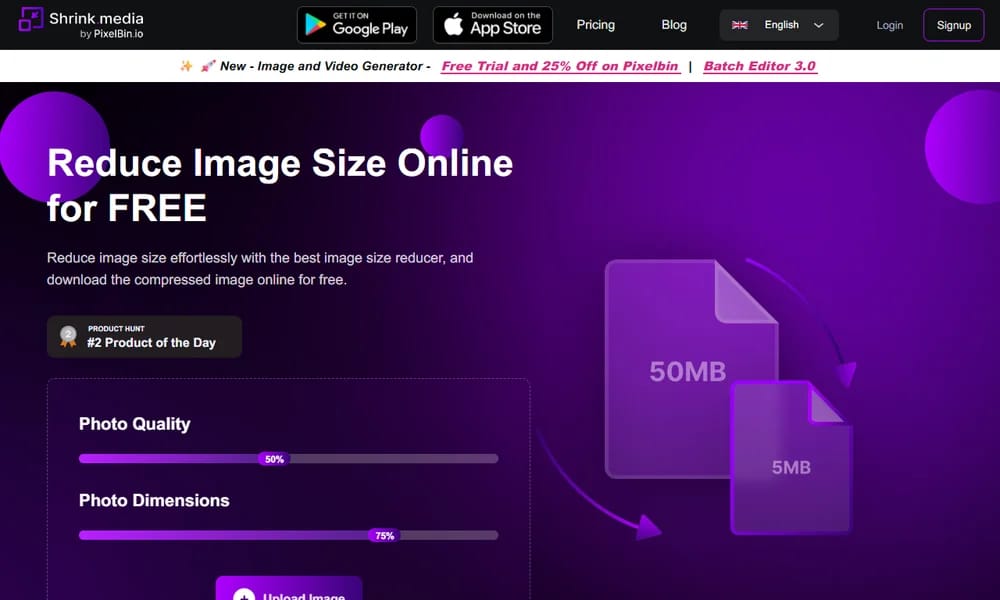
Task: Click the 50% Photo Quality slider handle
Action: point(274,459)
